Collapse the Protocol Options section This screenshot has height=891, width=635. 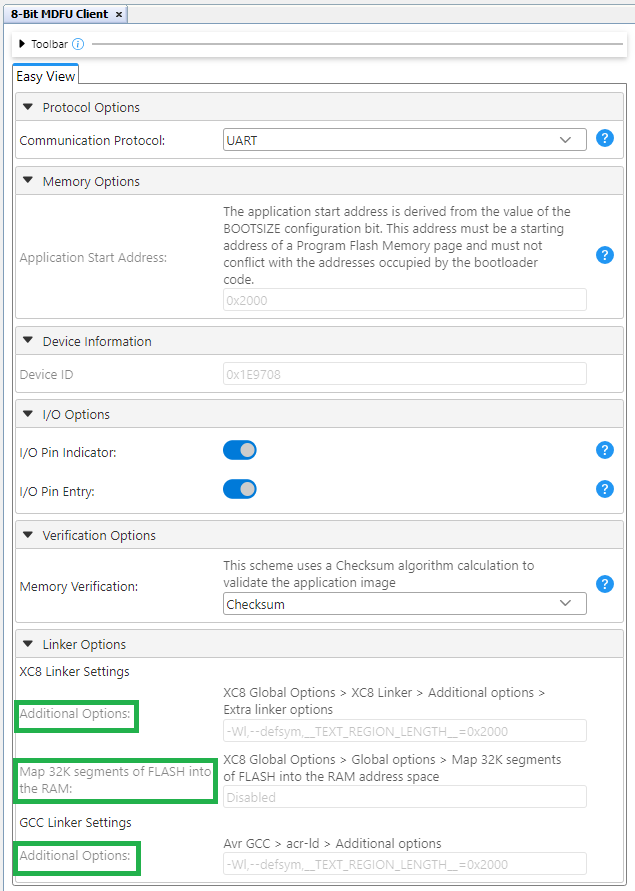coord(27,108)
